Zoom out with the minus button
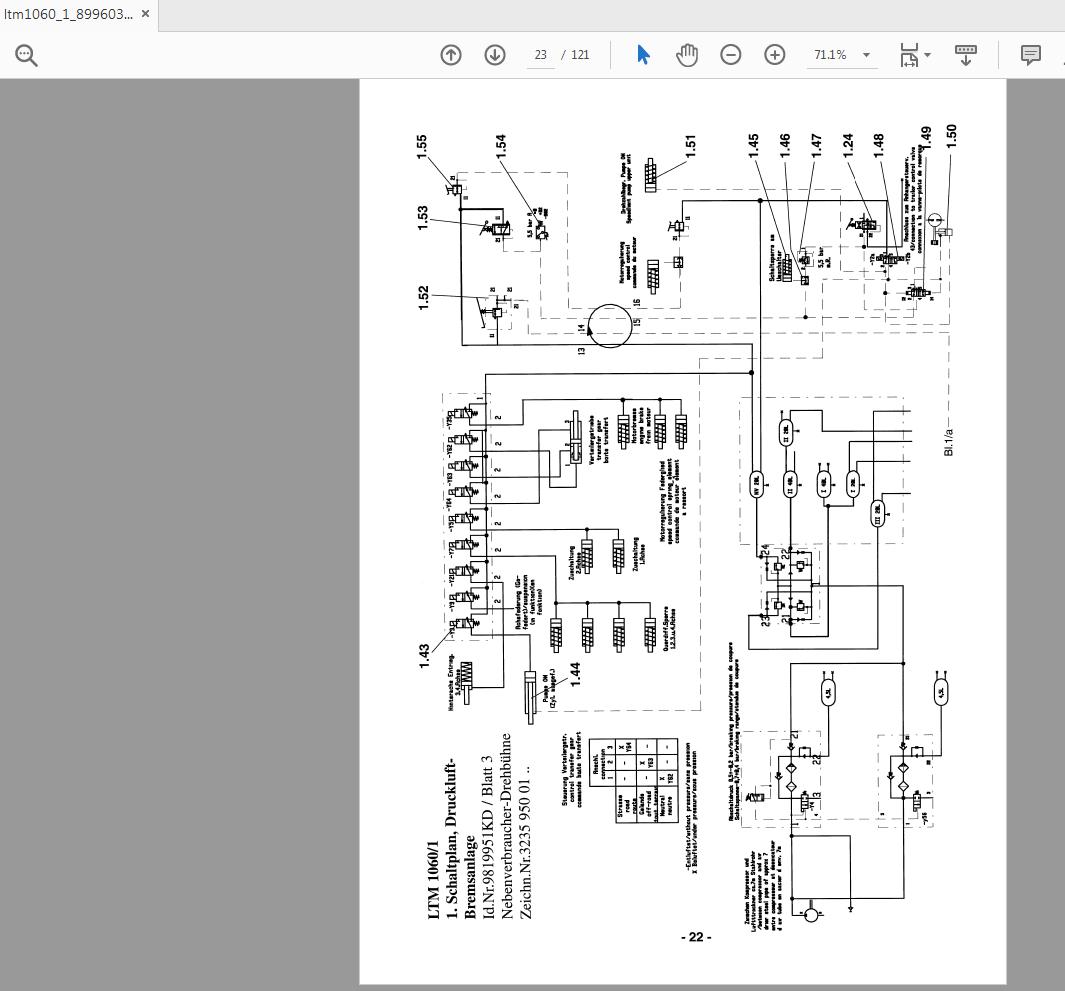 [731, 55]
